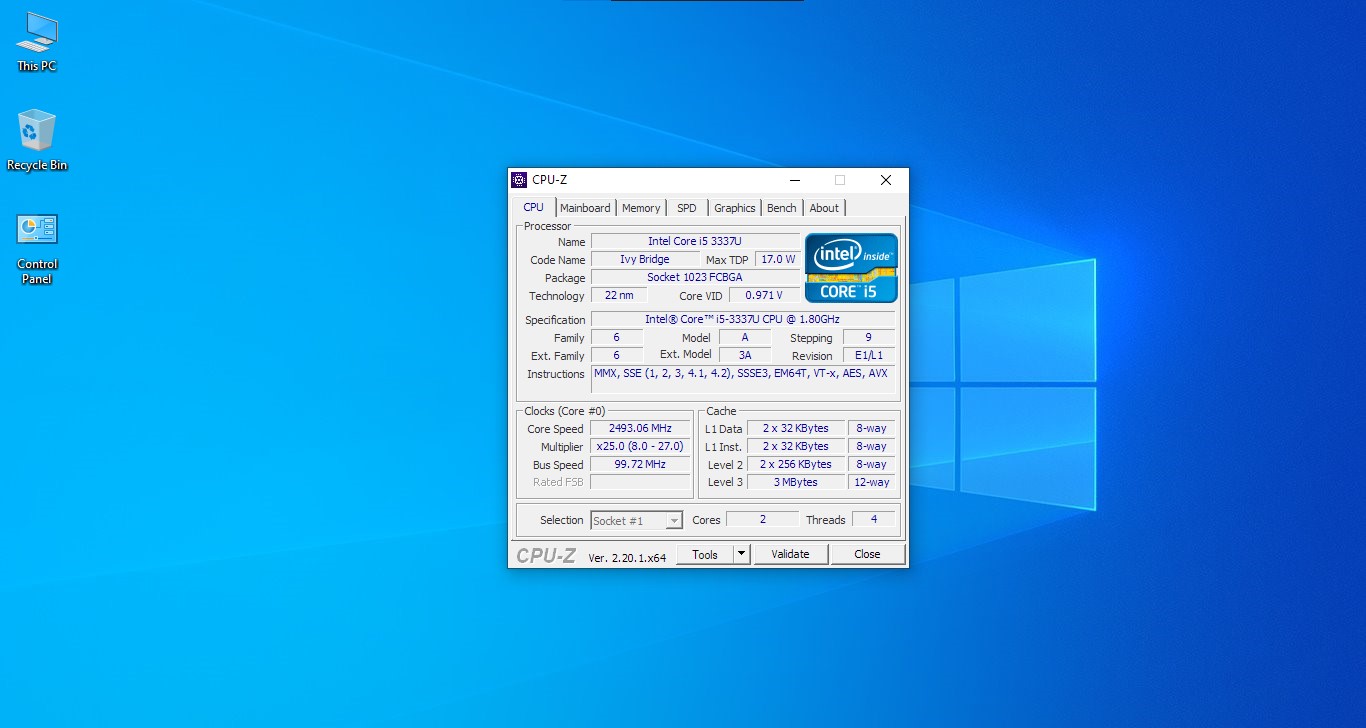This screenshot has width=1366, height=728.
Task: Click the 12-way Level 3 associativity value
Action: point(871,482)
